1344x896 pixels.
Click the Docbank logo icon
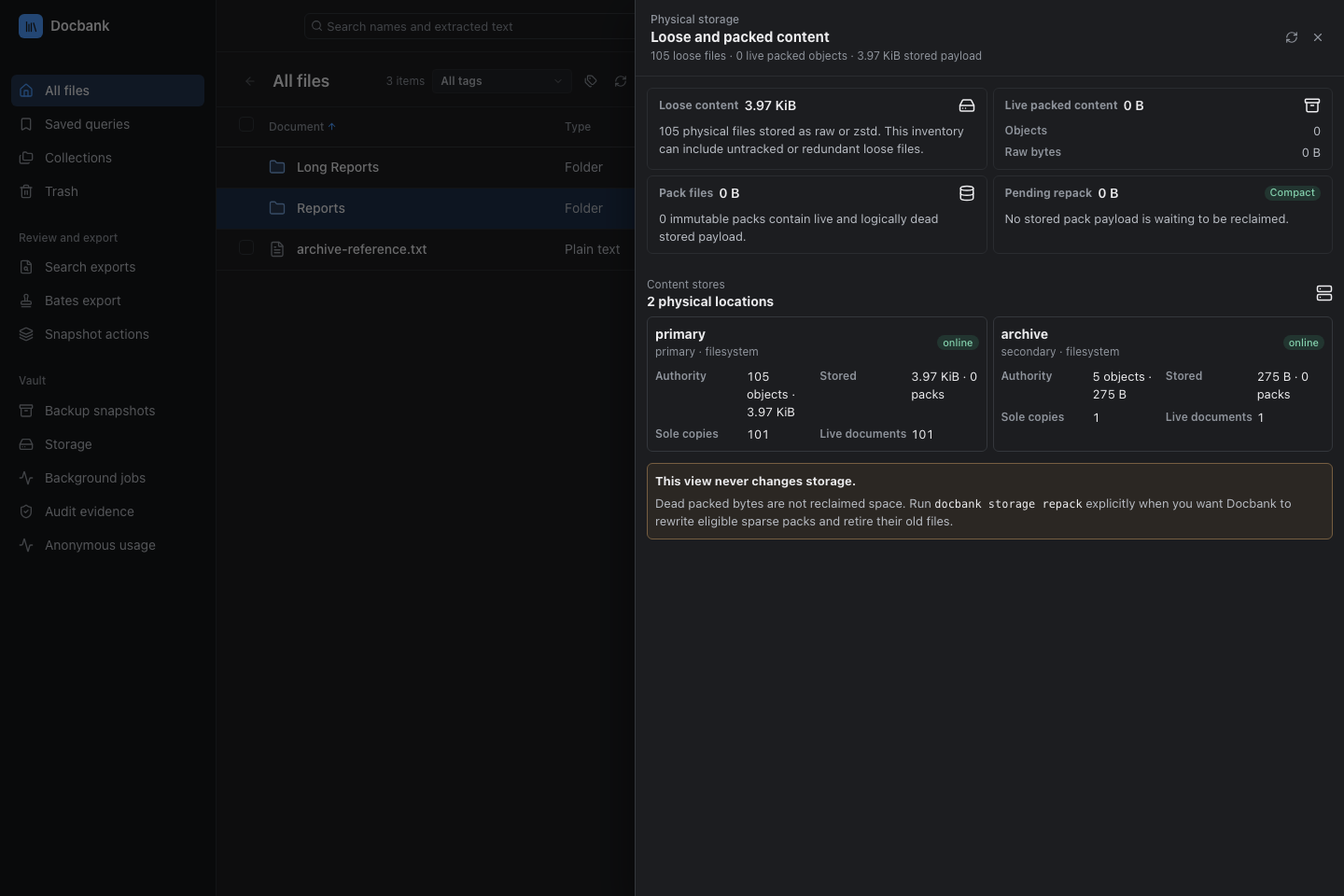pos(31,26)
